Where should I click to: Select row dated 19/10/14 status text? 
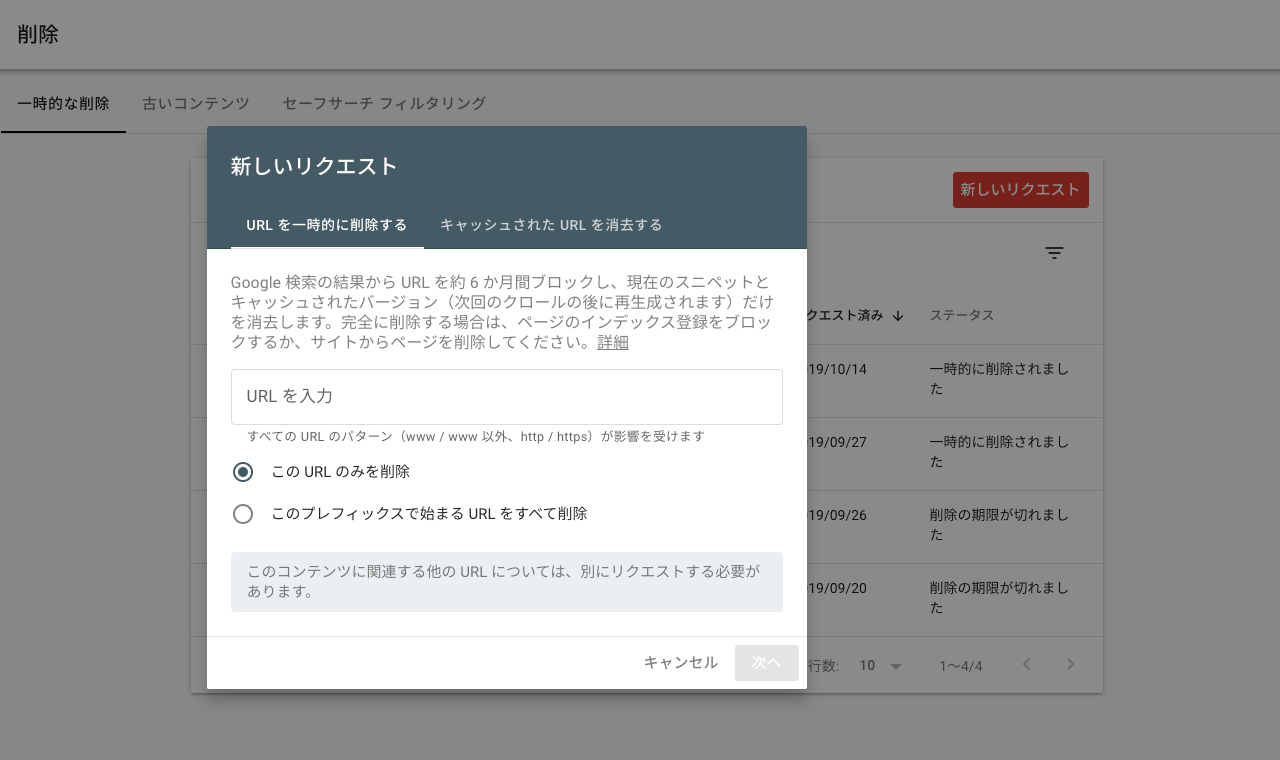1000,379
